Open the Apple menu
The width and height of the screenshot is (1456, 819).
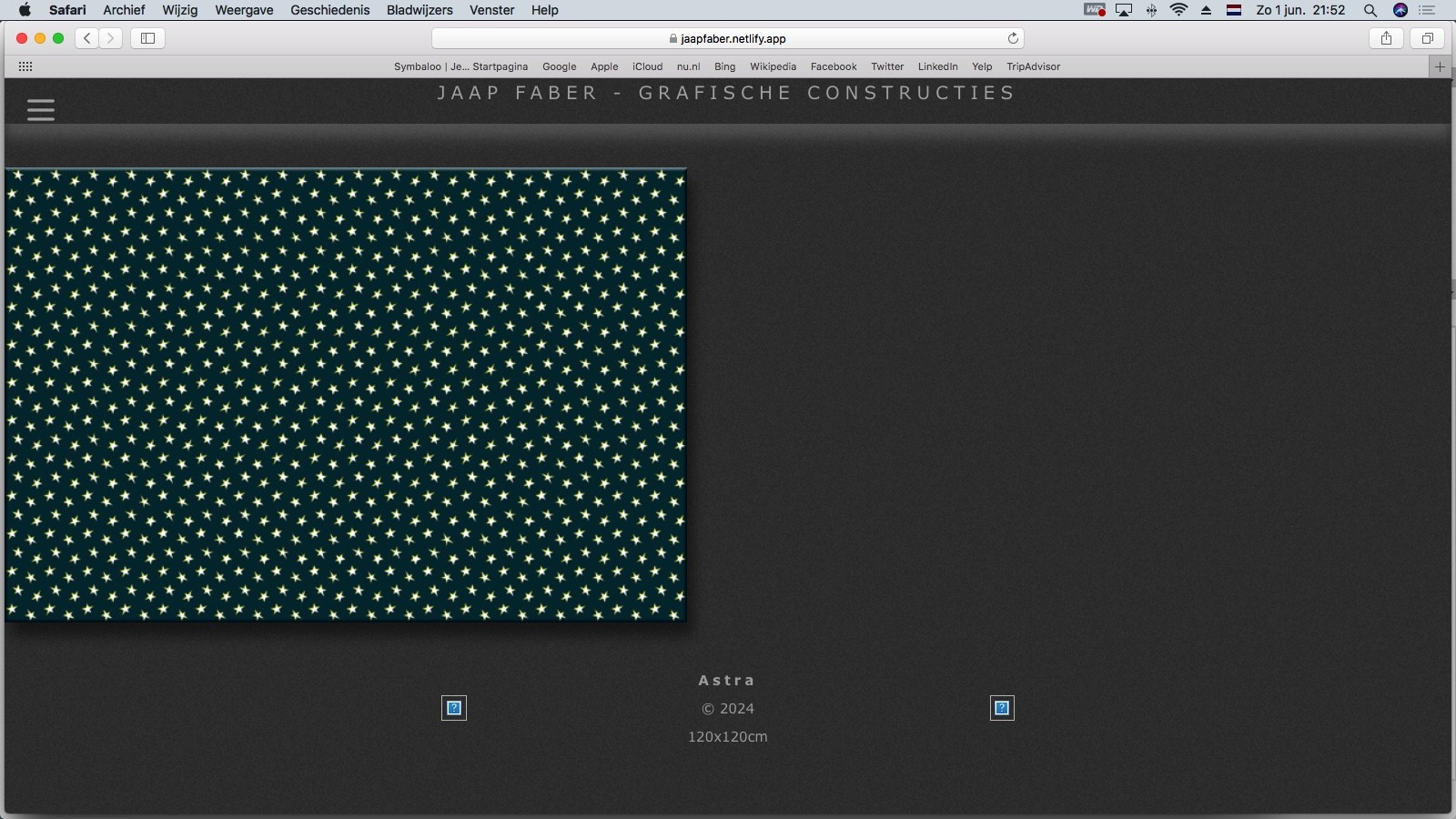(x=25, y=10)
